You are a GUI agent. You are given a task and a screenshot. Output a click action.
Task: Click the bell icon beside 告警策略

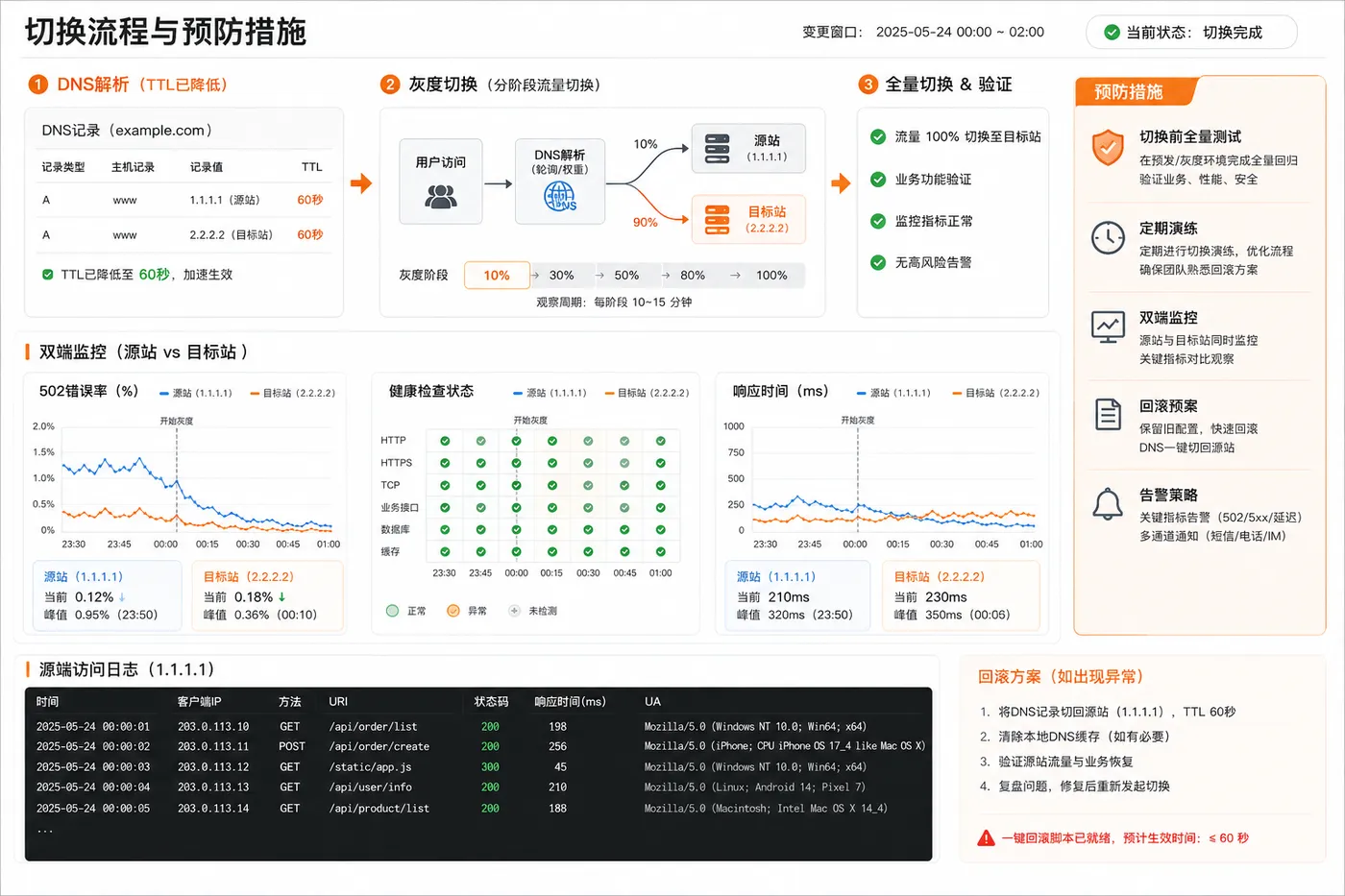tap(1108, 504)
